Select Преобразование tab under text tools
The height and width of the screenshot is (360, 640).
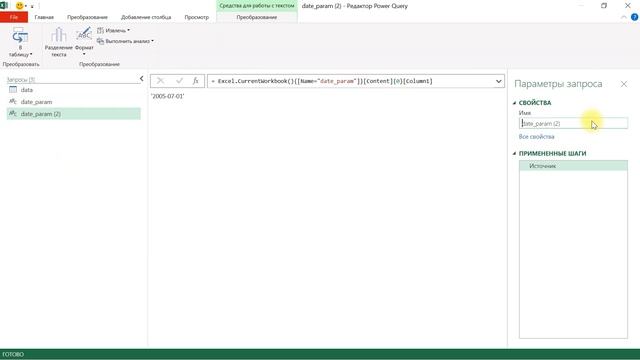coord(257,17)
